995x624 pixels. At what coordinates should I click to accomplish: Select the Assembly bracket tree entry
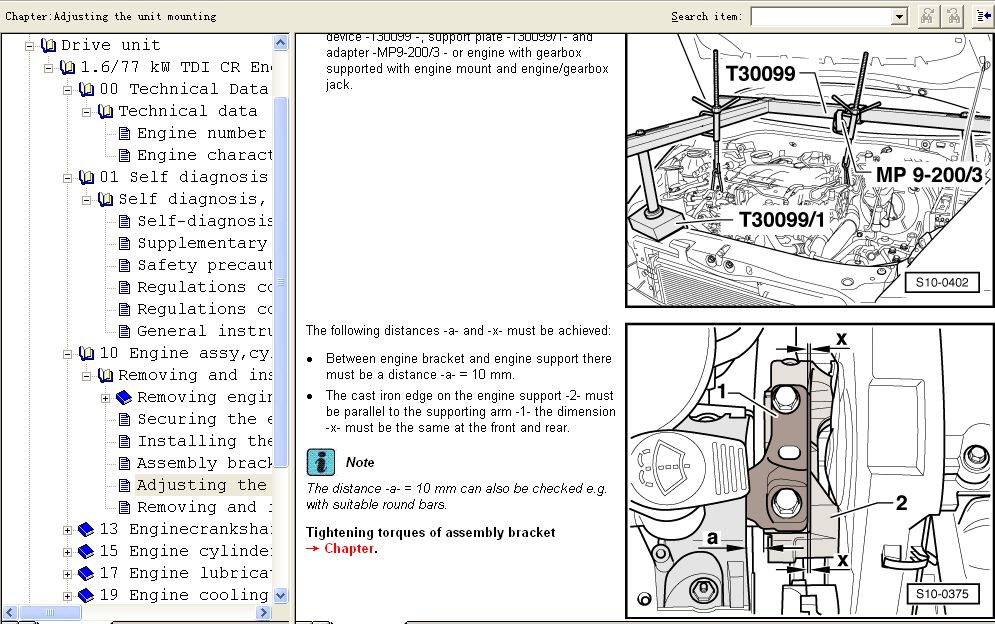coord(204,463)
